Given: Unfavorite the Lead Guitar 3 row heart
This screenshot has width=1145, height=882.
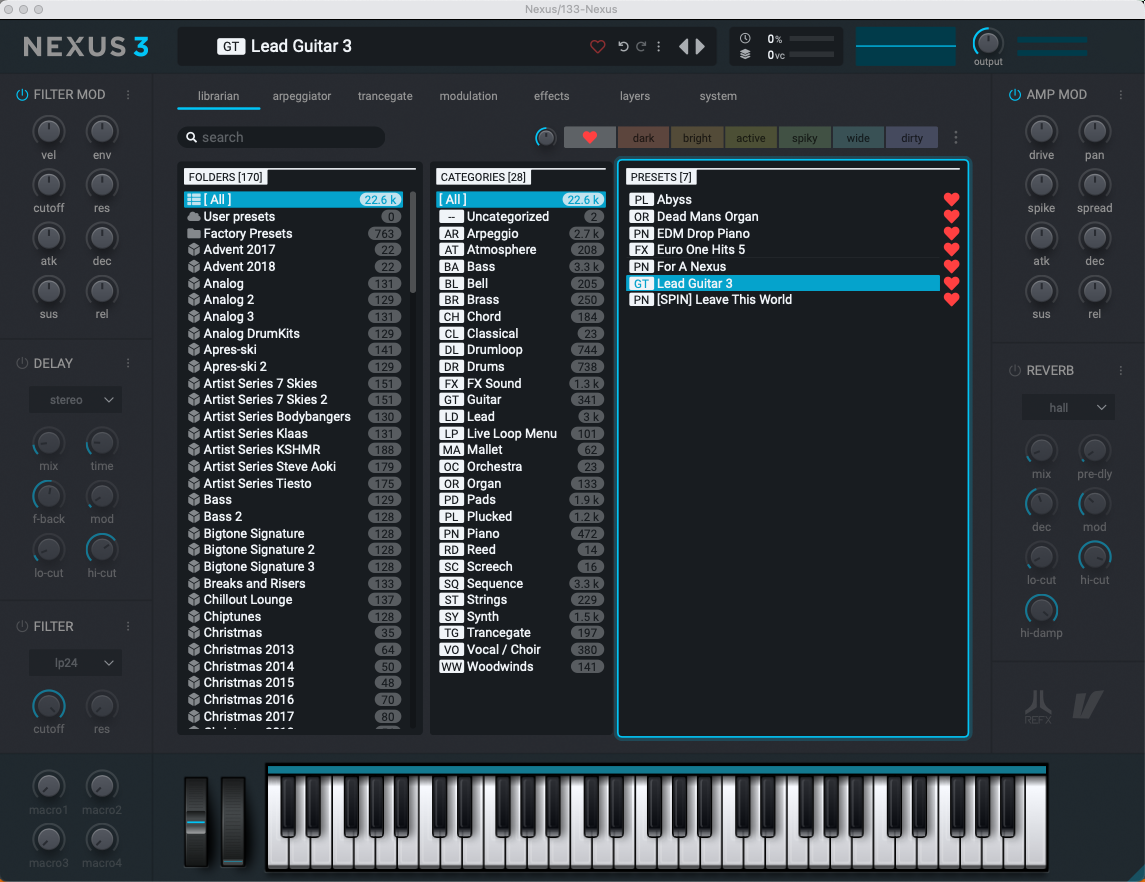Looking at the screenshot, I should 951,283.
